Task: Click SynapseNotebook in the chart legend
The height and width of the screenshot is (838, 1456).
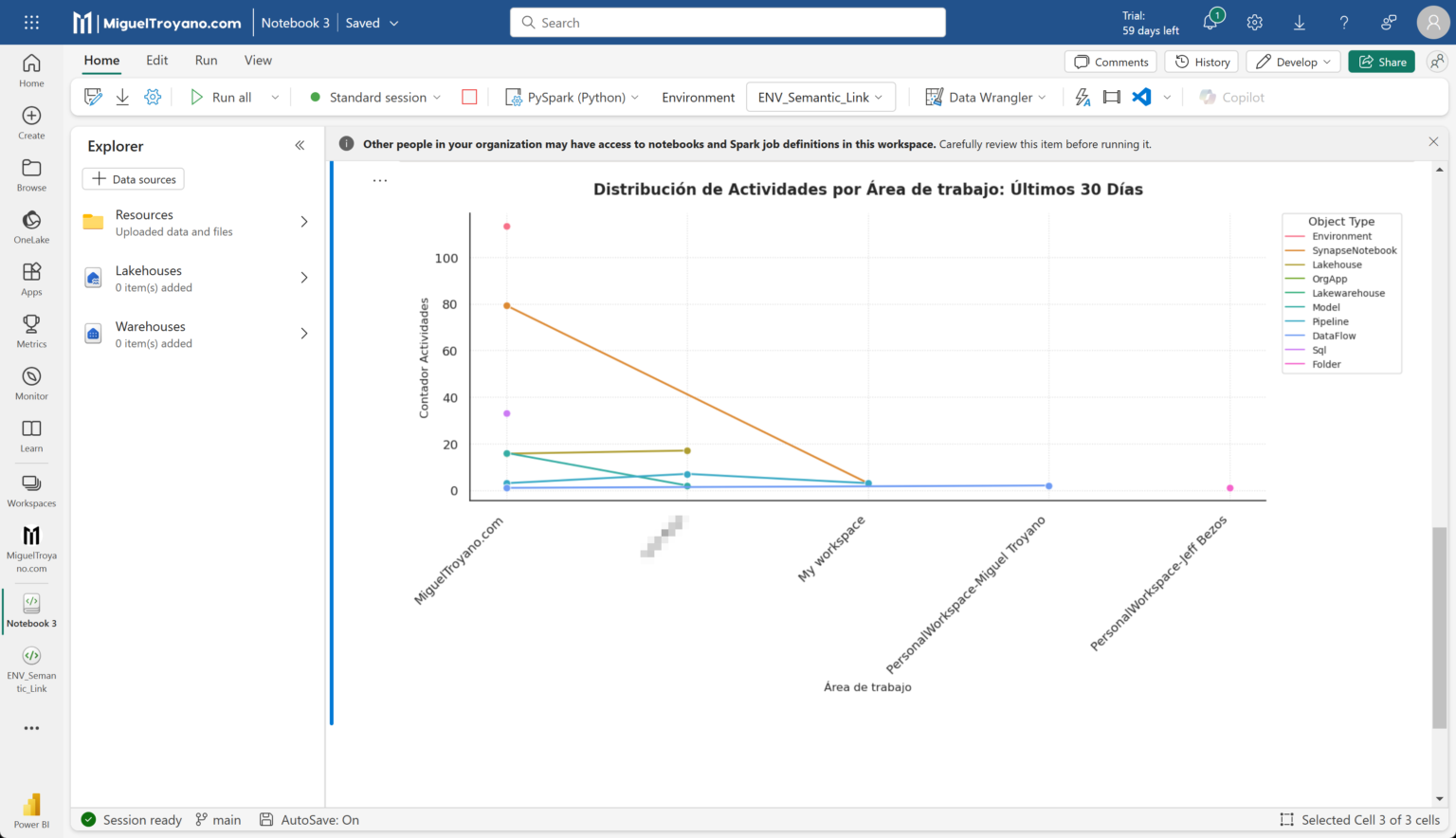Action: [x=1340, y=250]
